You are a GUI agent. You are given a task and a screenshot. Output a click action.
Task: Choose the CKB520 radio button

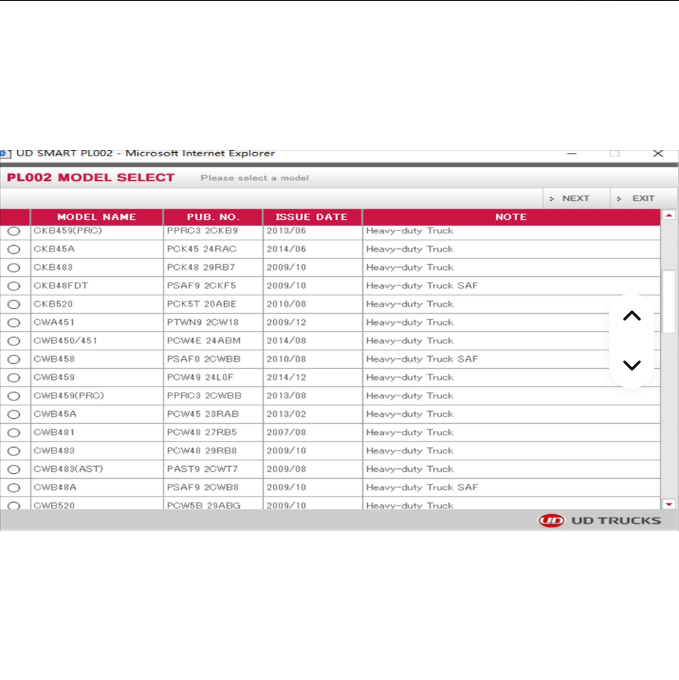pyautogui.click(x=14, y=304)
